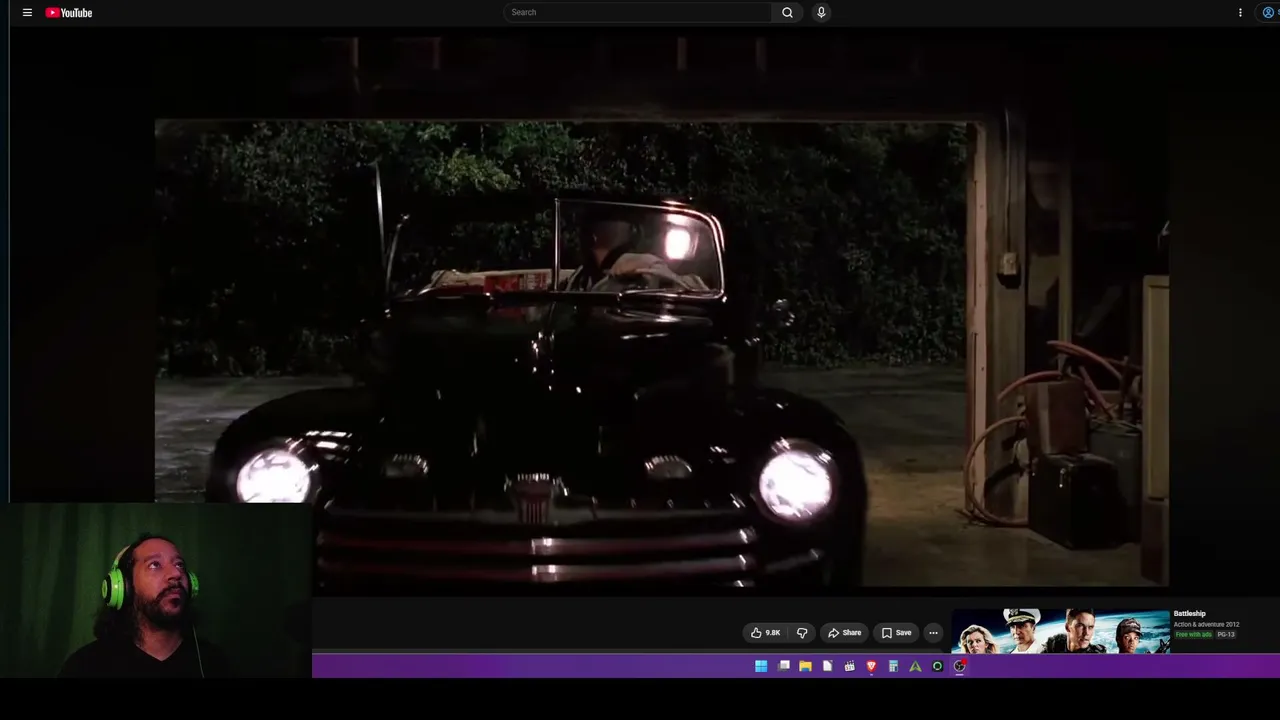Open the green triangle app on taskbar
Image resolution: width=1280 pixels, height=720 pixels.
click(x=915, y=666)
